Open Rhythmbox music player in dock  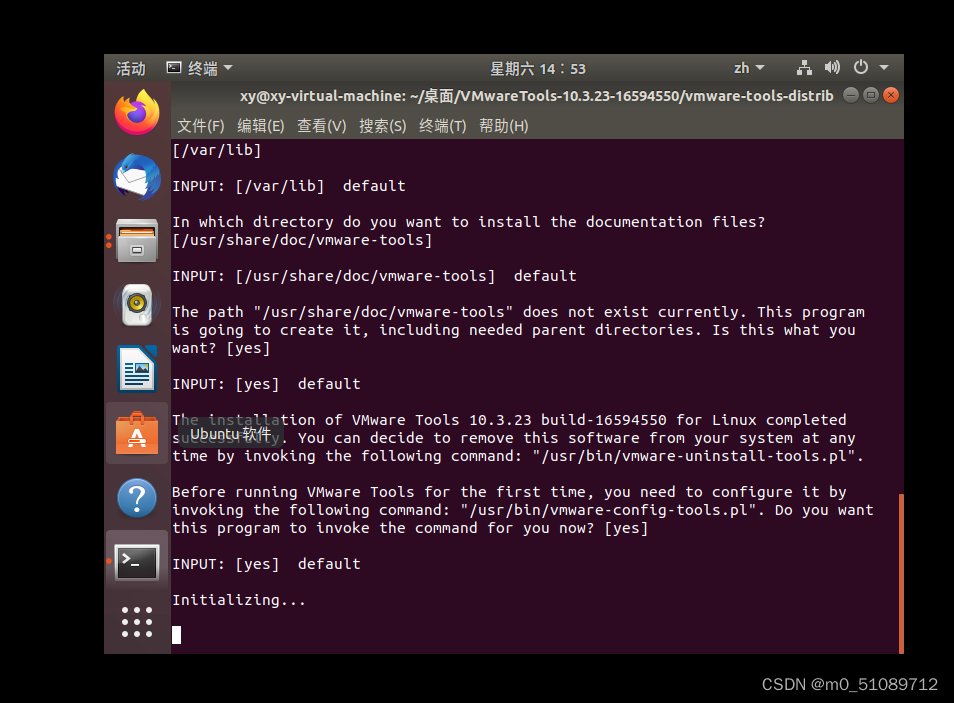tap(137, 305)
